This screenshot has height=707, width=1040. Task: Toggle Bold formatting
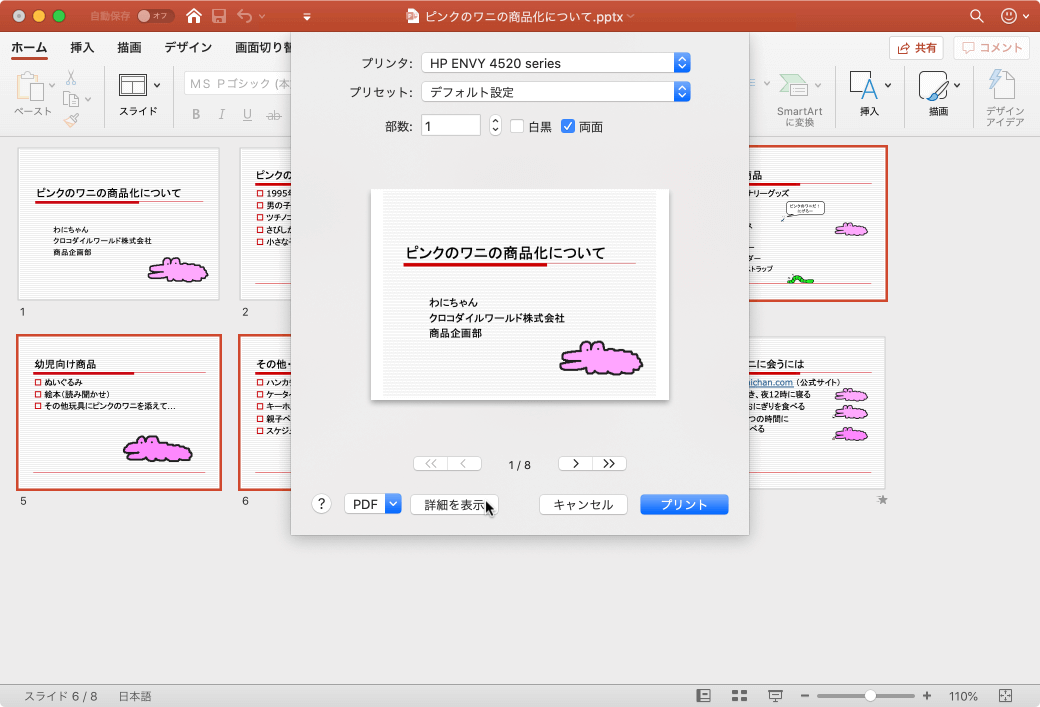(x=196, y=115)
